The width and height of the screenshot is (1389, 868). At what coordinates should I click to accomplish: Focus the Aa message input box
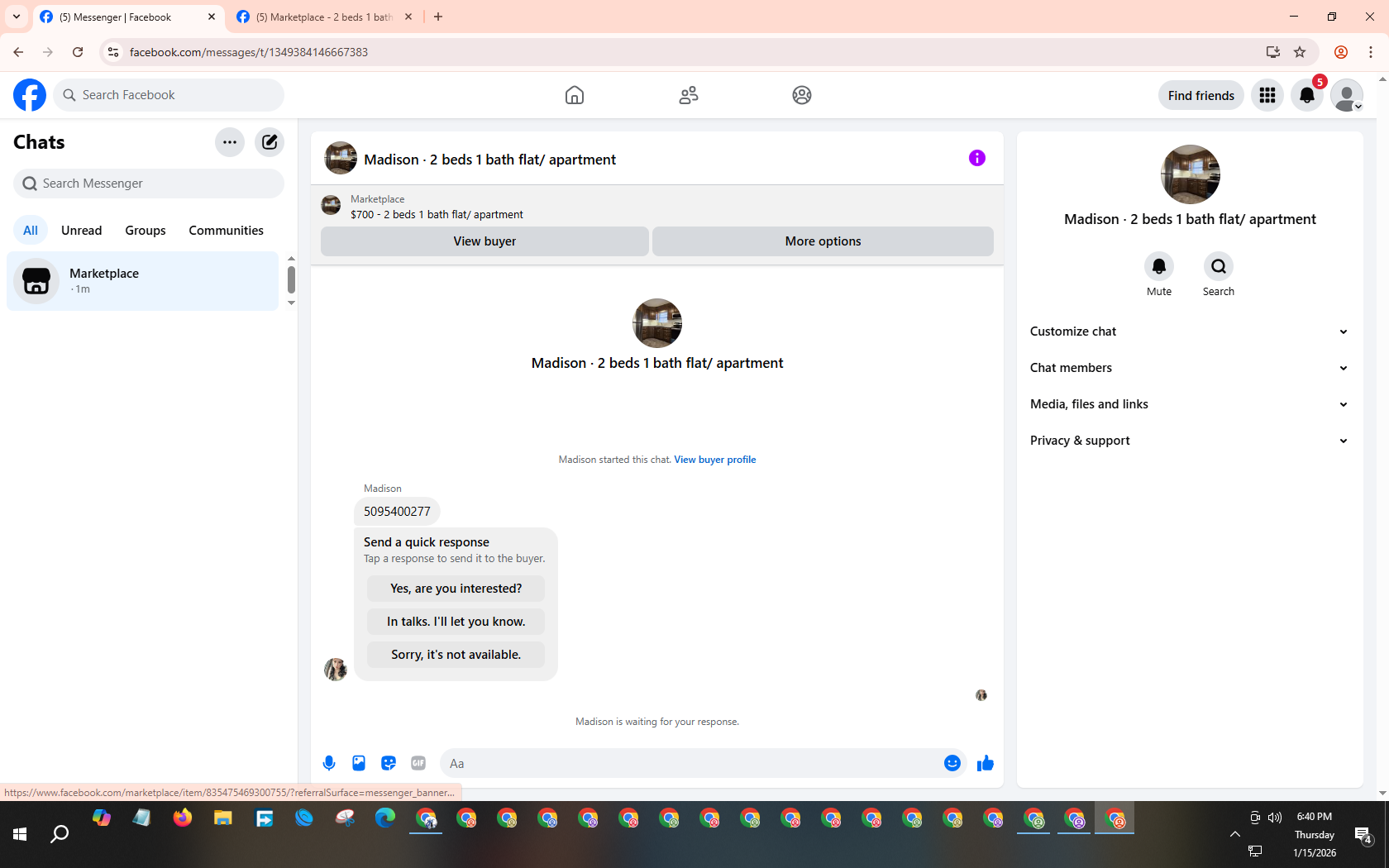coord(690,763)
